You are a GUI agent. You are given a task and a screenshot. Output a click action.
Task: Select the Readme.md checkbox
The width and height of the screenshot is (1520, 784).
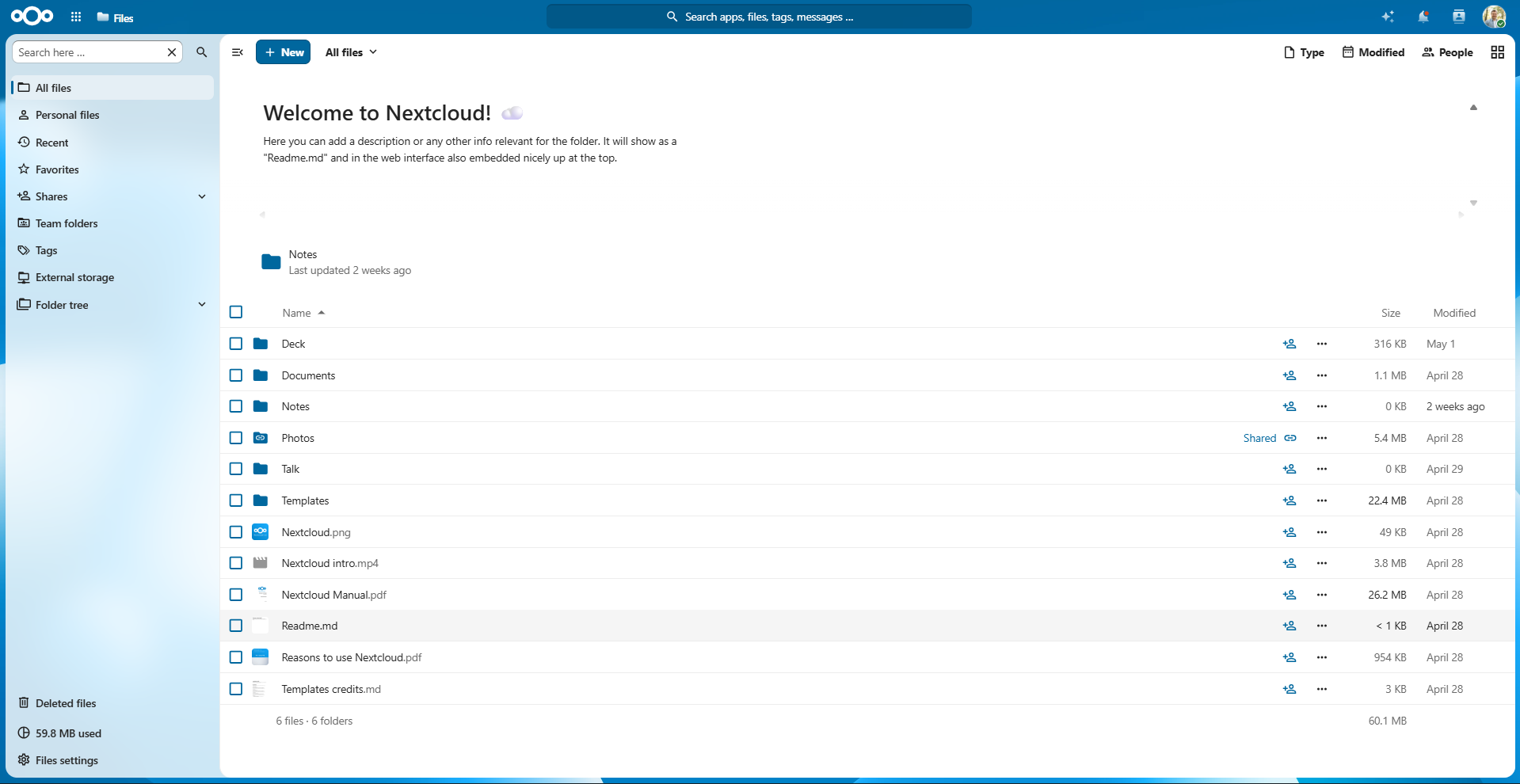(x=236, y=626)
